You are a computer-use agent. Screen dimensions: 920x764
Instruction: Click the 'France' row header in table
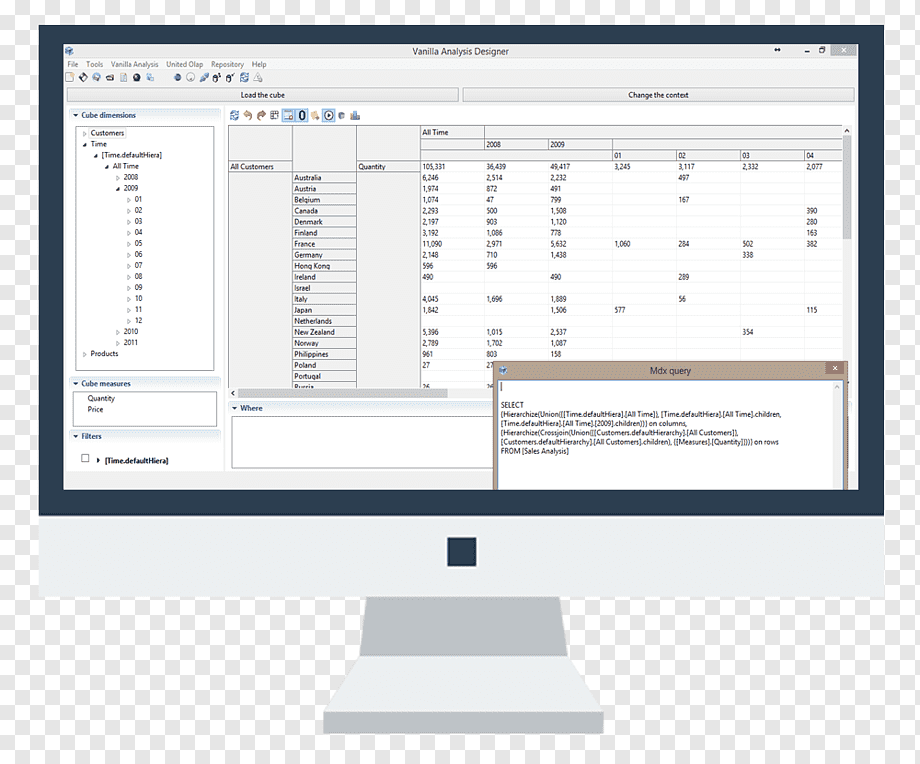tap(324, 244)
